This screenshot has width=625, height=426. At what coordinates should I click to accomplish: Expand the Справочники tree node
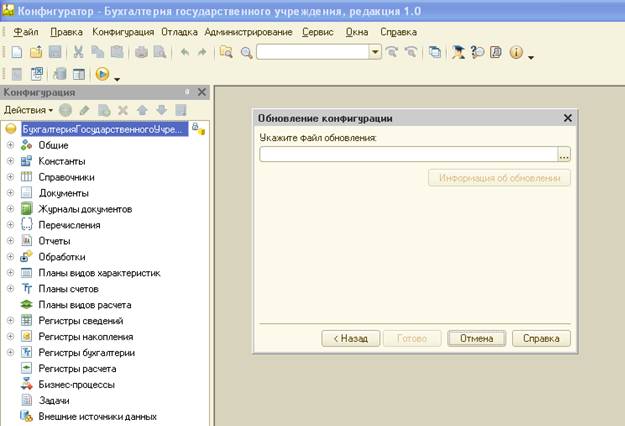tap(11, 177)
